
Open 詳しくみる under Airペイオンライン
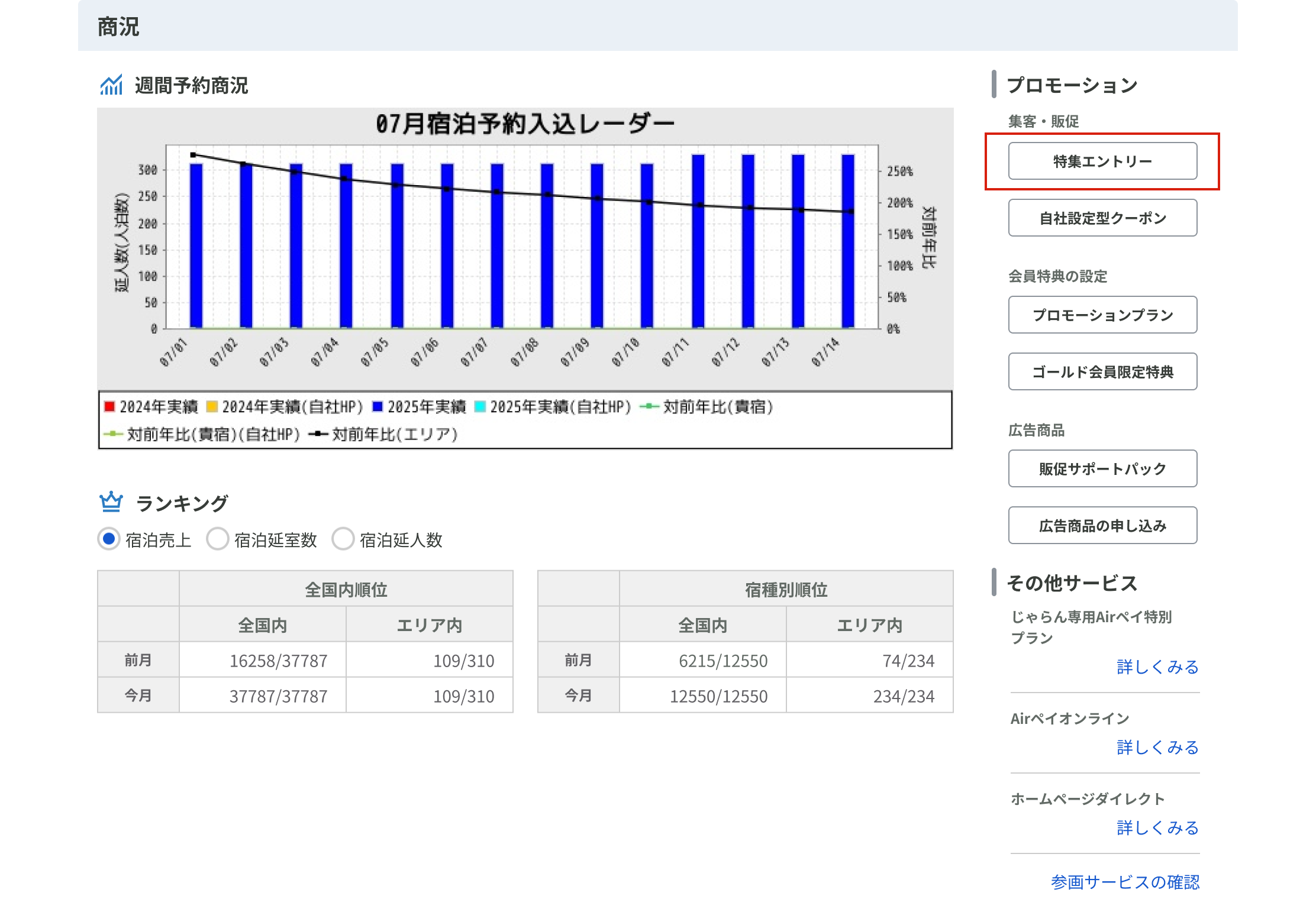(1157, 747)
